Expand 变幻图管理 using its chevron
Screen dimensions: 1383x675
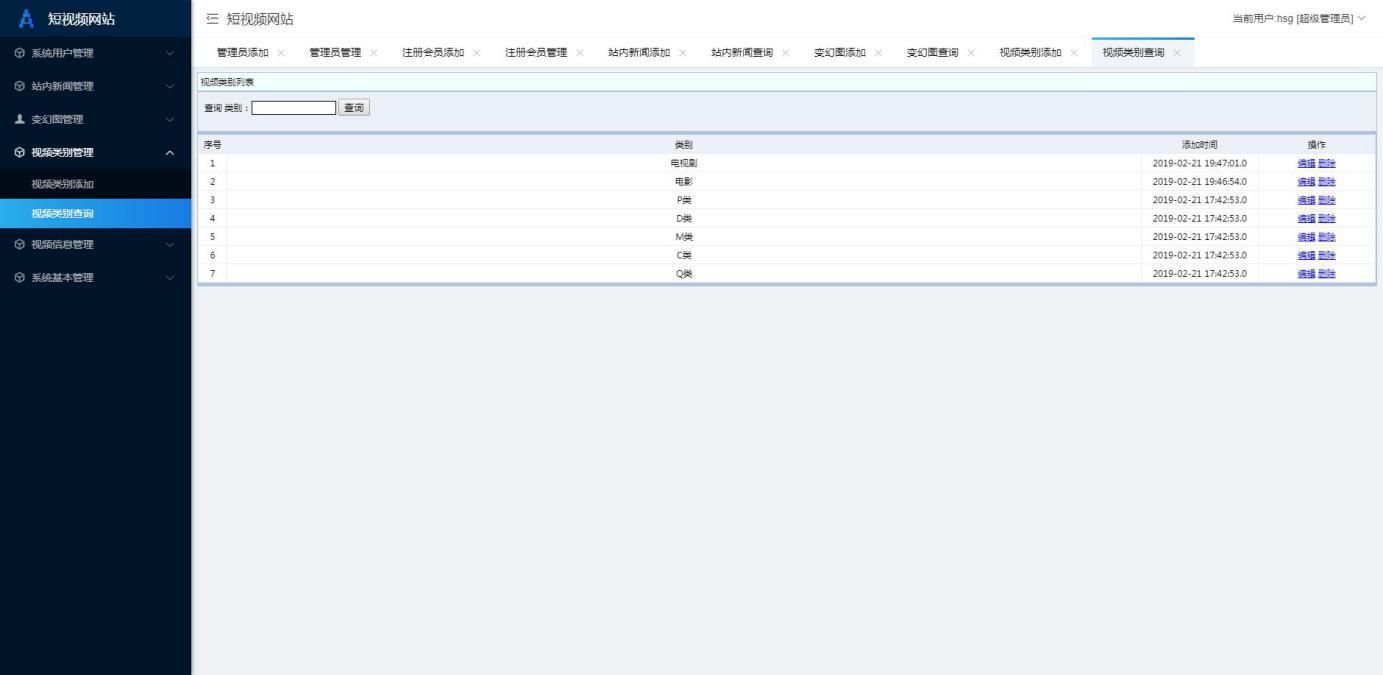169,119
